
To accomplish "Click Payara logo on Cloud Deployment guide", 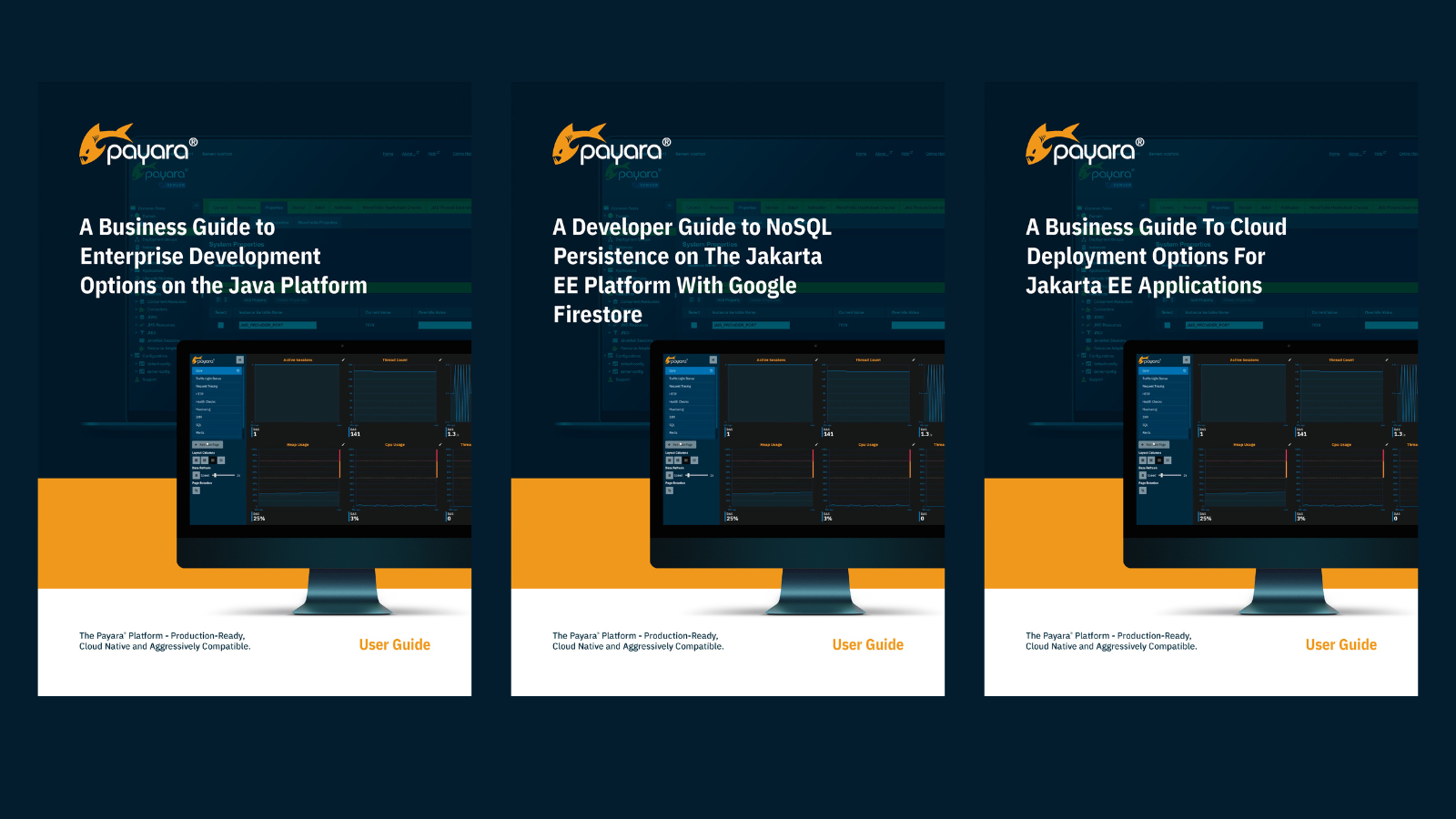I will click(1084, 146).
